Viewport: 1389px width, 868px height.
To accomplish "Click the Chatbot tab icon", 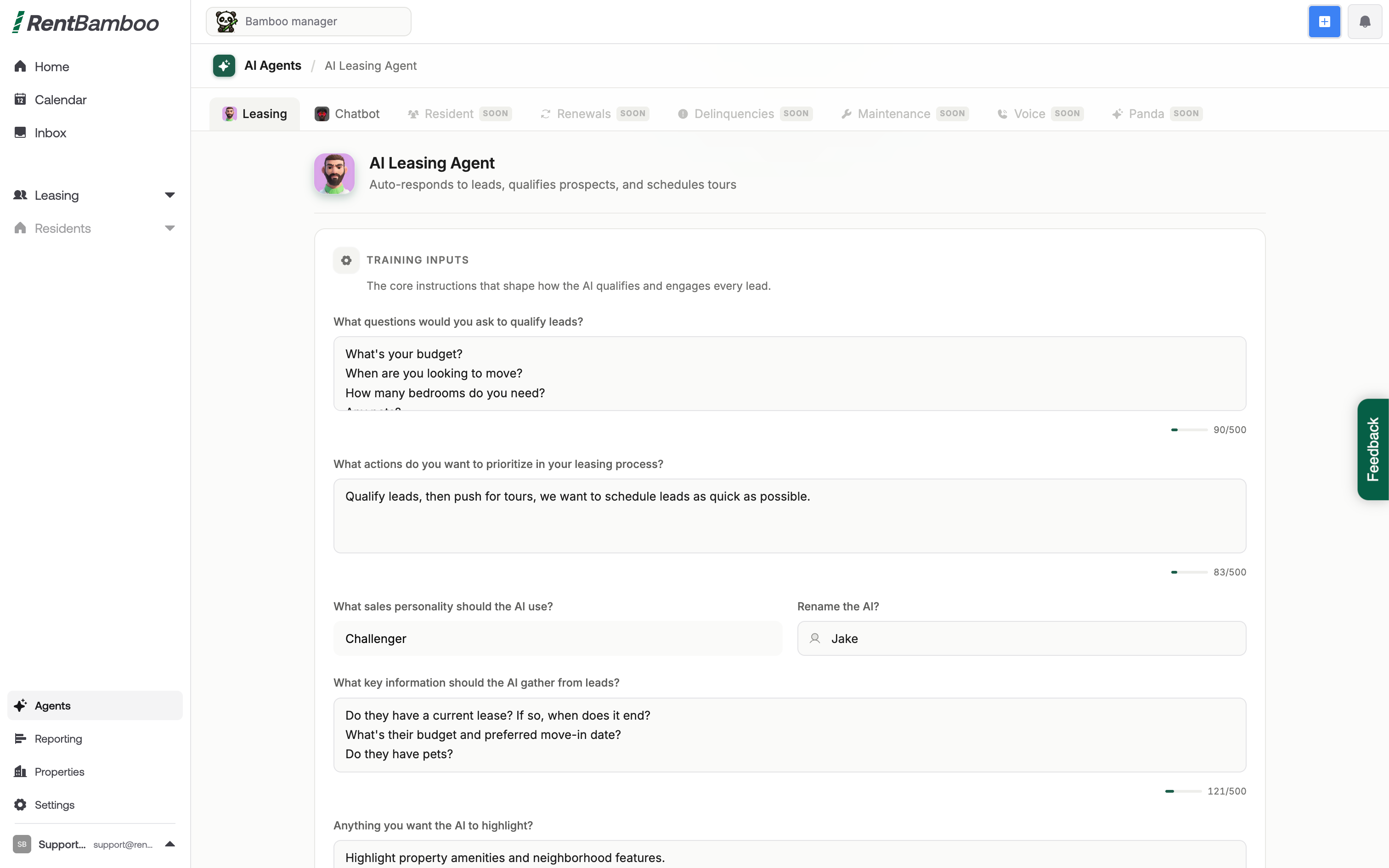I will [322, 114].
